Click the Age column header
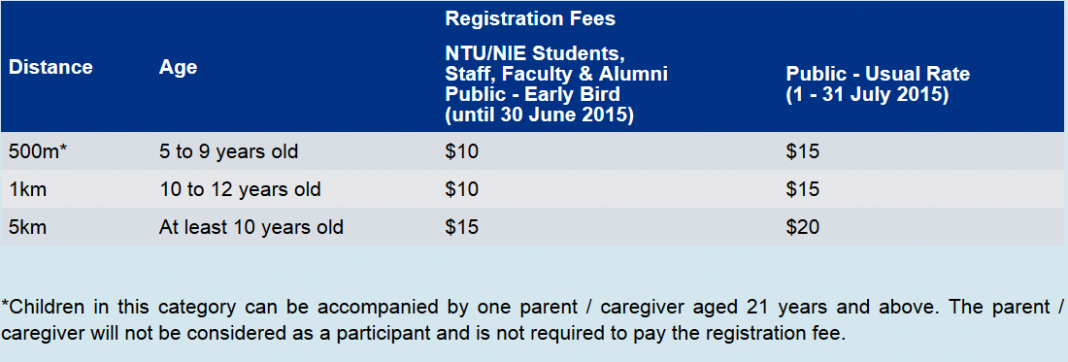The image size is (1068, 362). click(178, 67)
